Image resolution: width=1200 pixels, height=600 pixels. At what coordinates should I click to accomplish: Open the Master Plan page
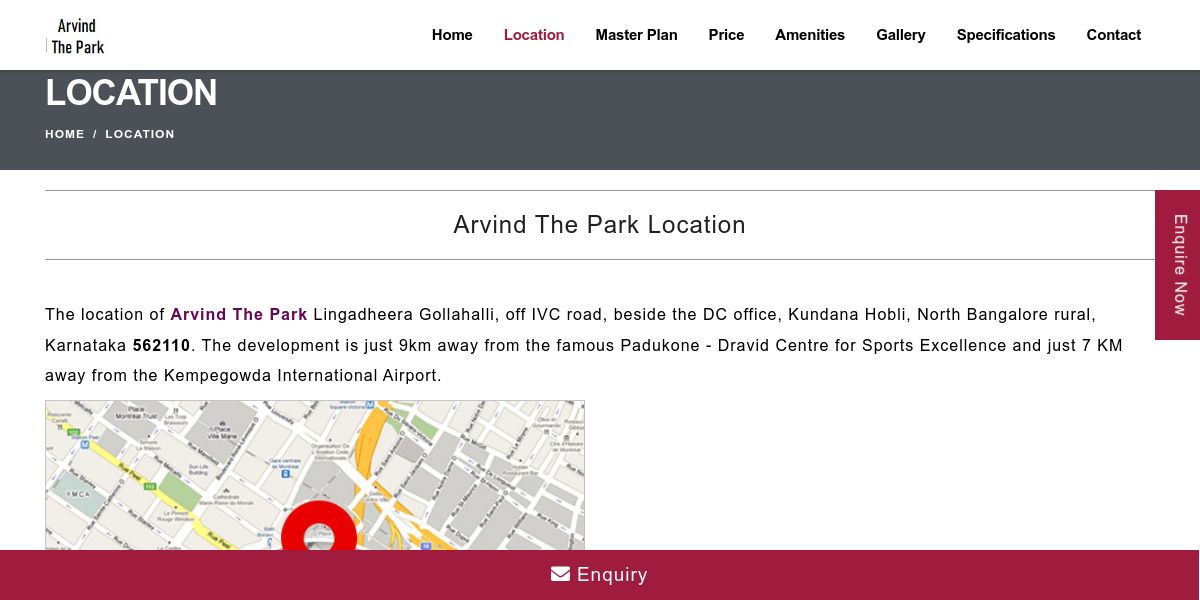636,35
